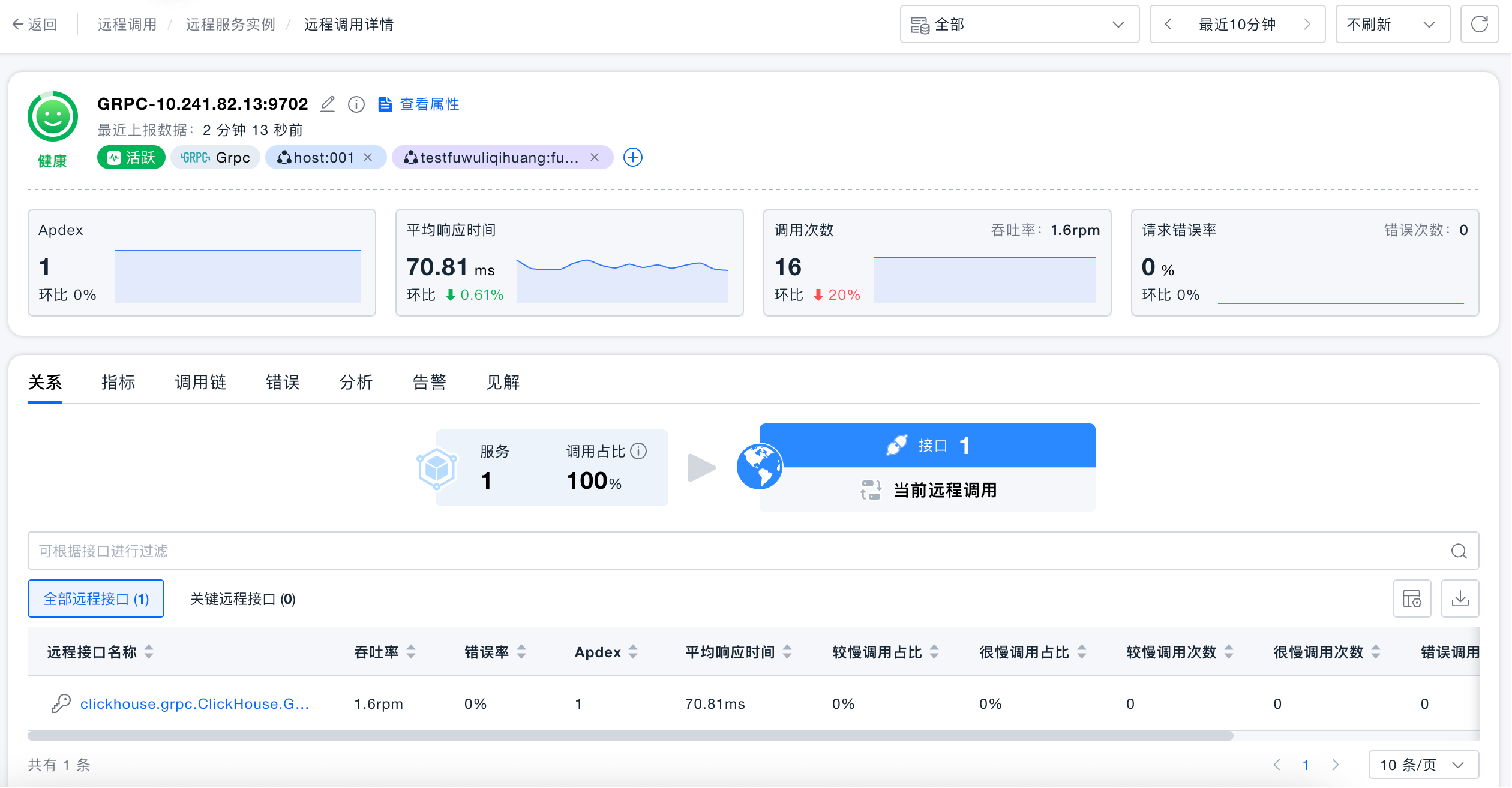This screenshot has height=788, width=1512.
Task: Switch to the 分析 tab
Action: [x=356, y=383]
